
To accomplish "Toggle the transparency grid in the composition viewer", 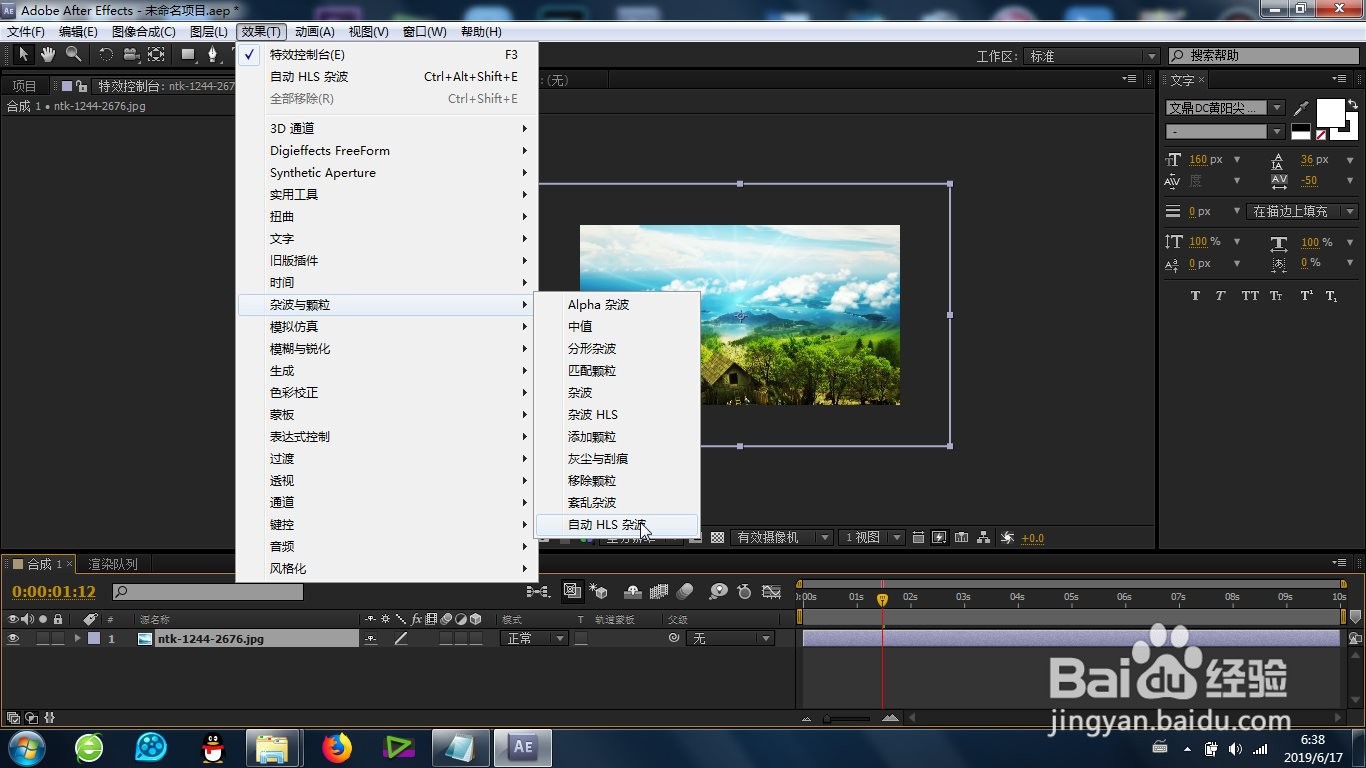I will 718,537.
